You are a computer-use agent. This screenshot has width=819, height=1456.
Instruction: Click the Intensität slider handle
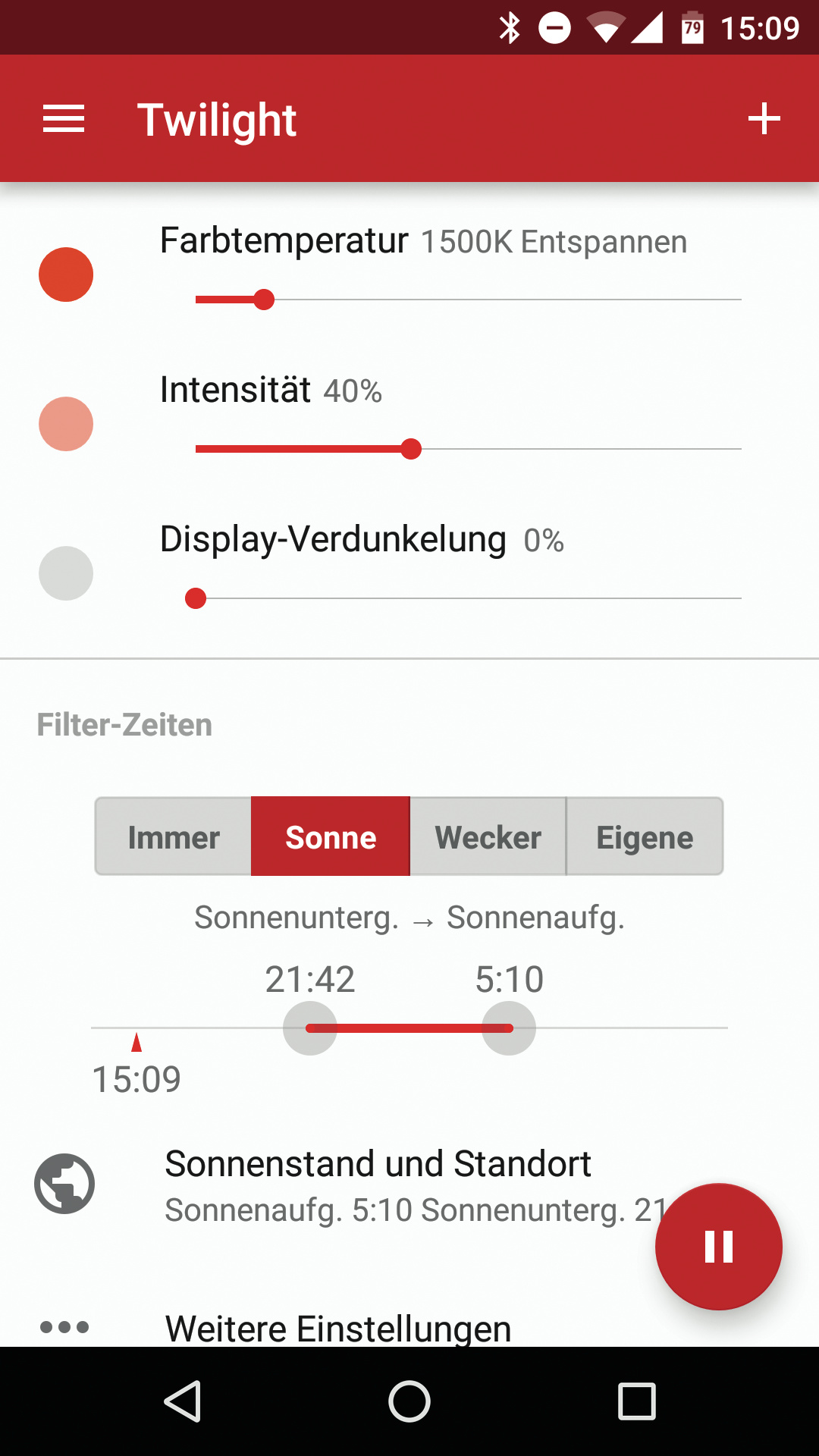[411, 449]
